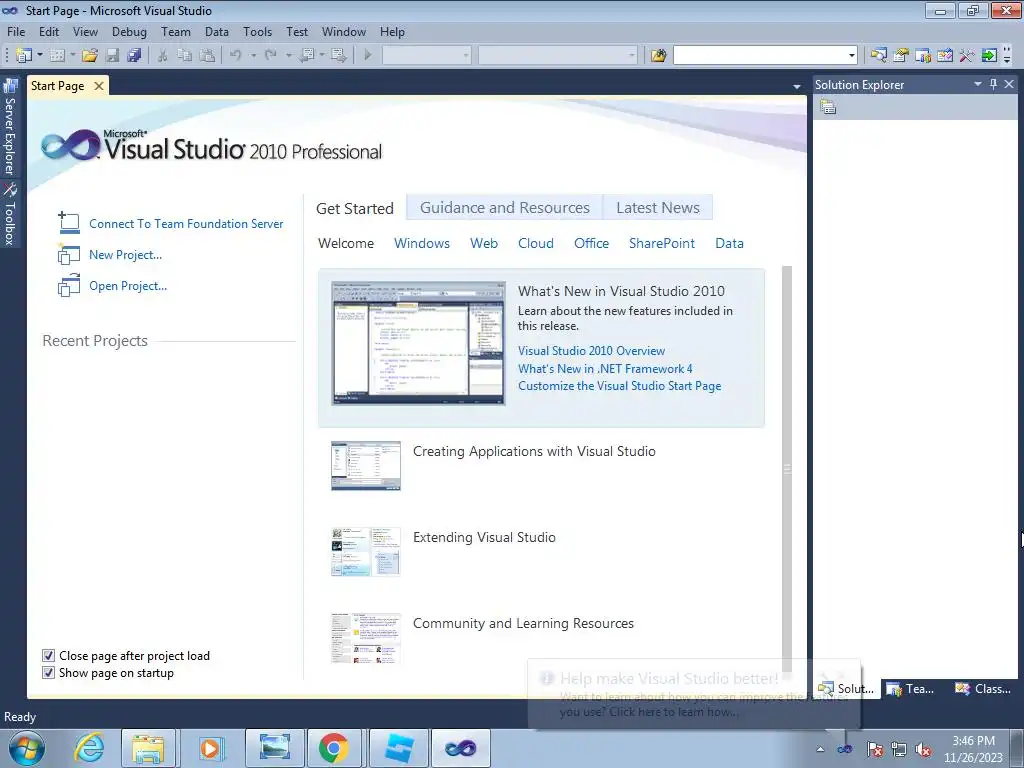This screenshot has height=768, width=1024.
Task: Open Solution Explorer window position dropdown
Action: pos(978,84)
